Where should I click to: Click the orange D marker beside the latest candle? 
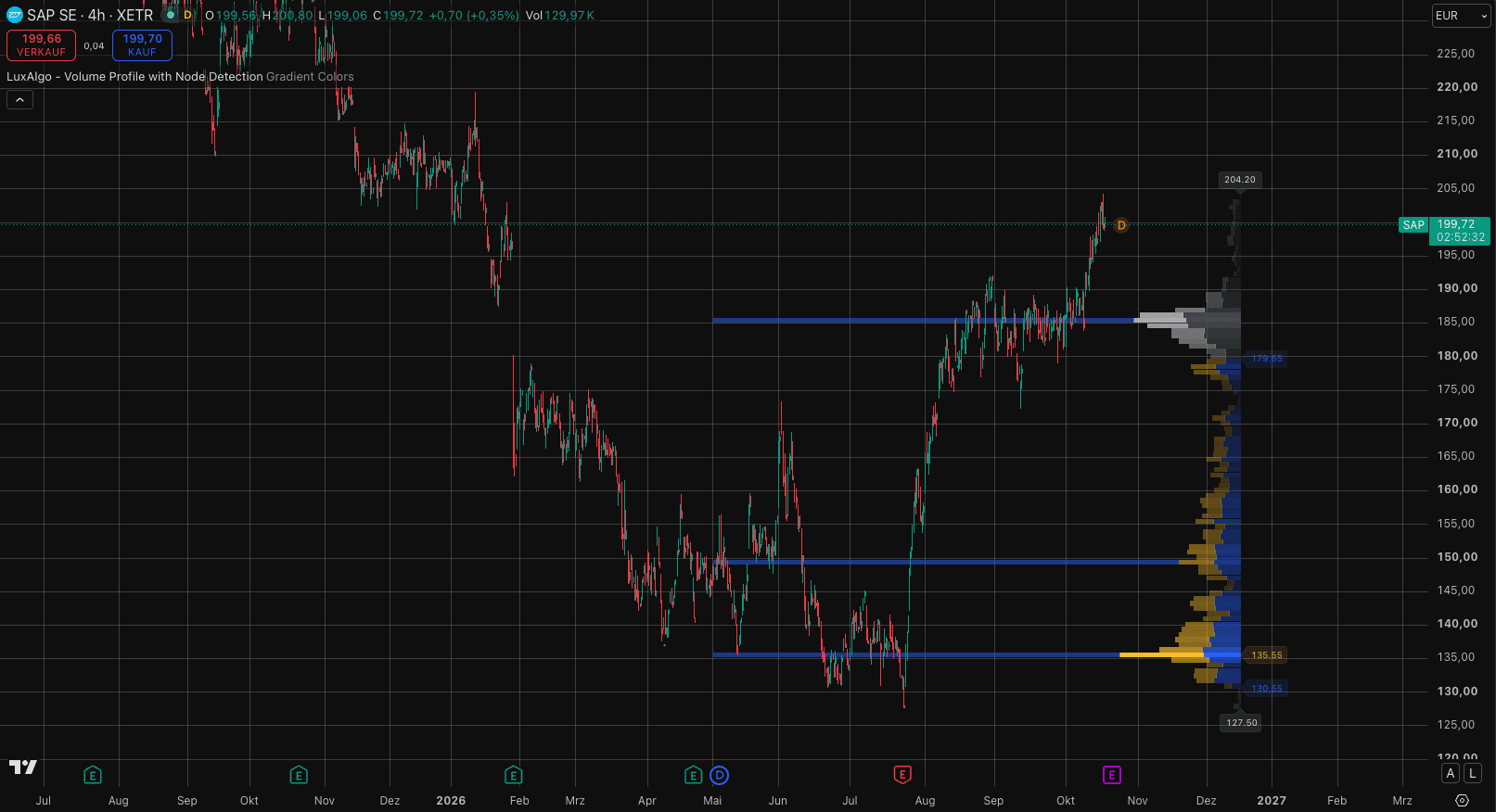click(x=1121, y=225)
